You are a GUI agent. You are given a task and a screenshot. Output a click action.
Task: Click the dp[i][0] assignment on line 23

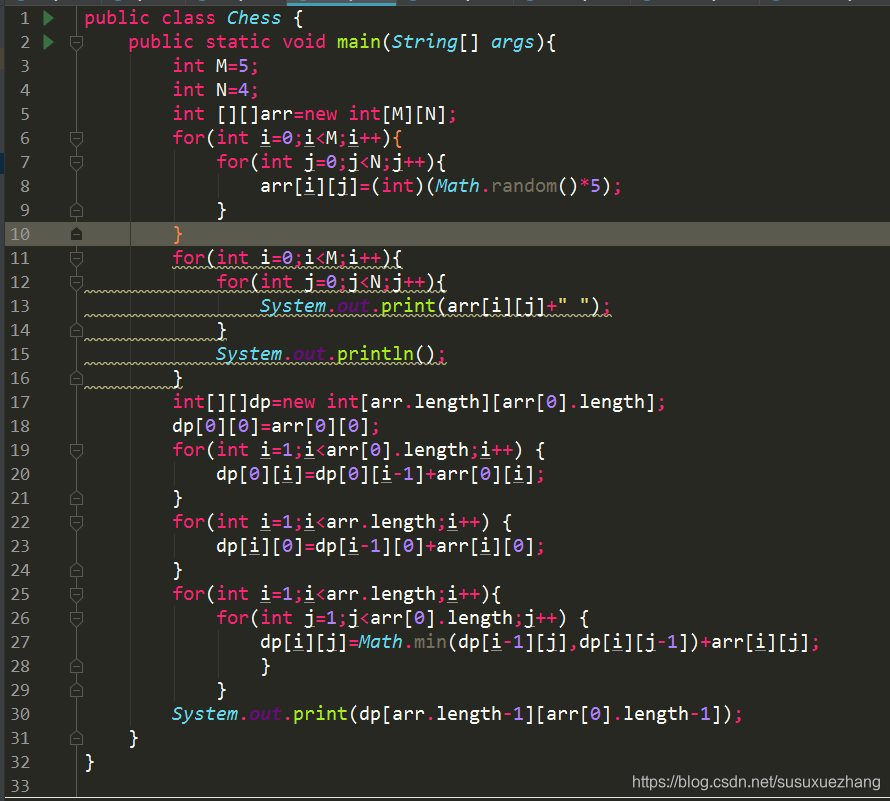[x=380, y=546]
